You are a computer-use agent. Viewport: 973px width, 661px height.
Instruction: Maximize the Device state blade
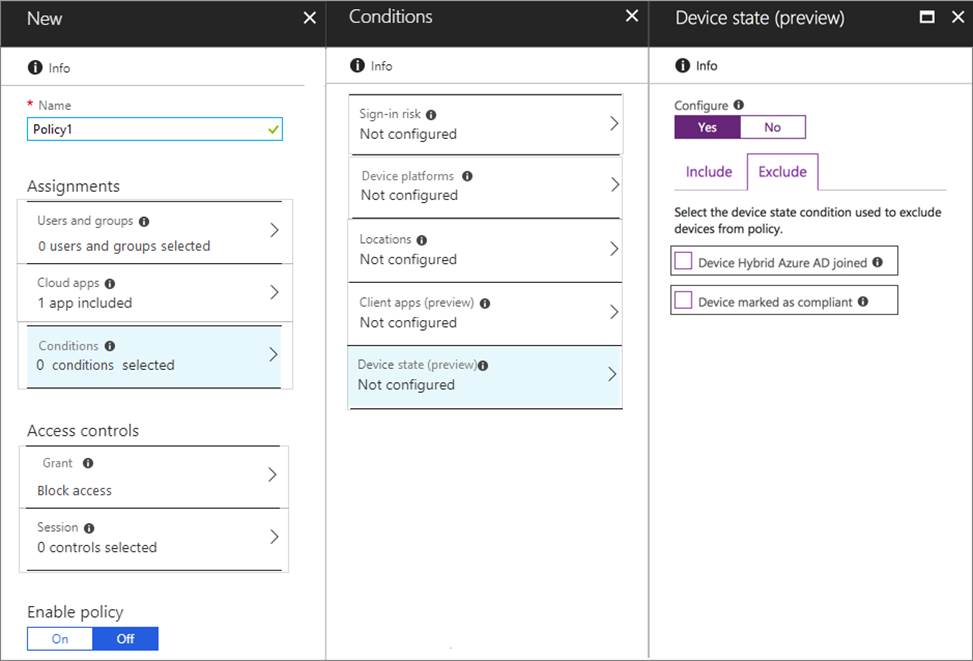click(927, 18)
